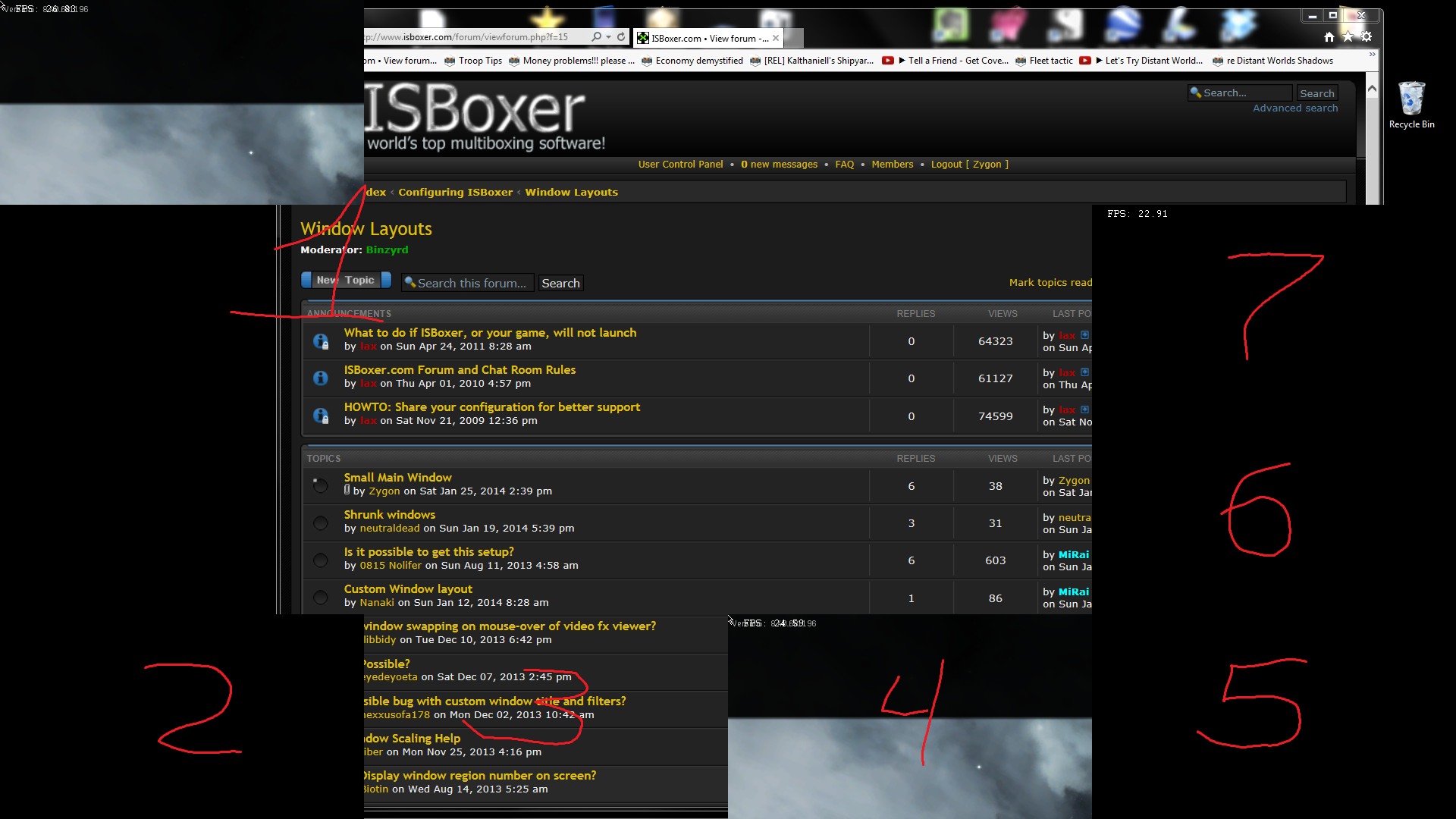Open Is it possible to get this setup? topic

[428, 552]
